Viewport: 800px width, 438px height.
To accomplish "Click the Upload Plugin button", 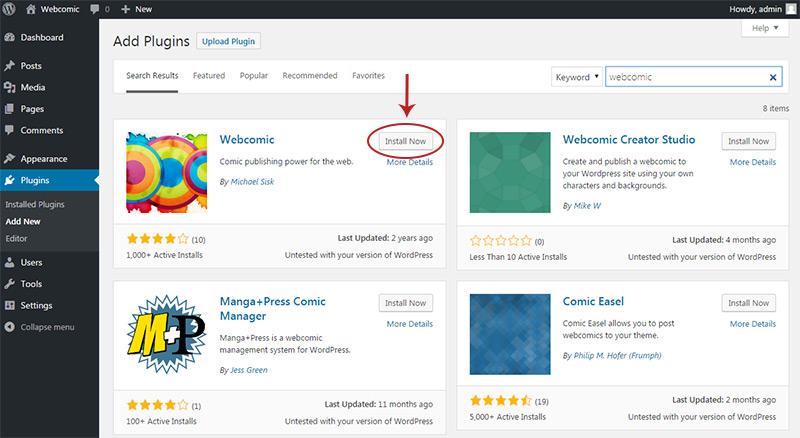I will click(x=229, y=41).
